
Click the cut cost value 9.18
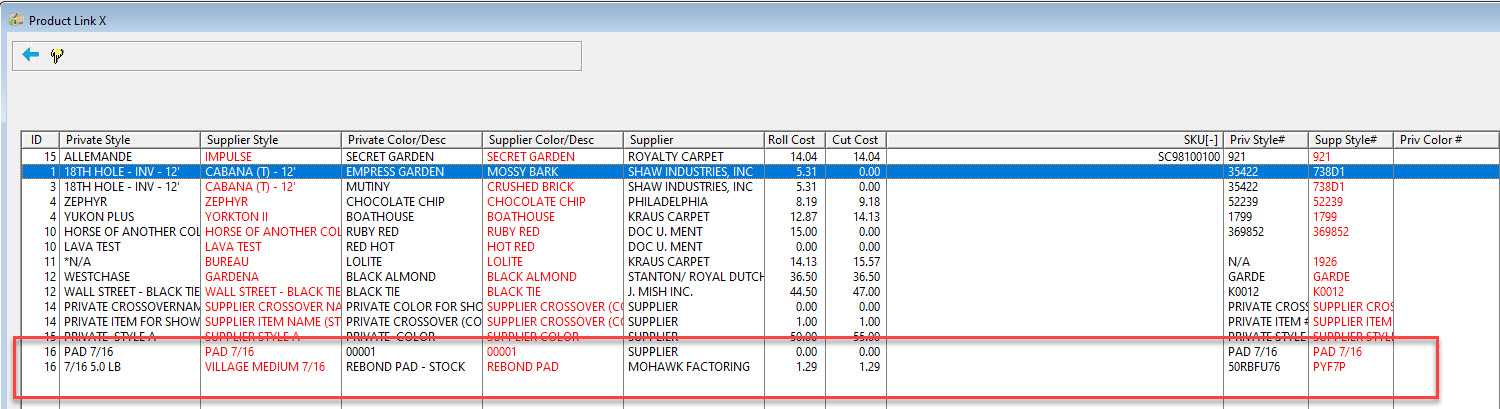coord(866,202)
